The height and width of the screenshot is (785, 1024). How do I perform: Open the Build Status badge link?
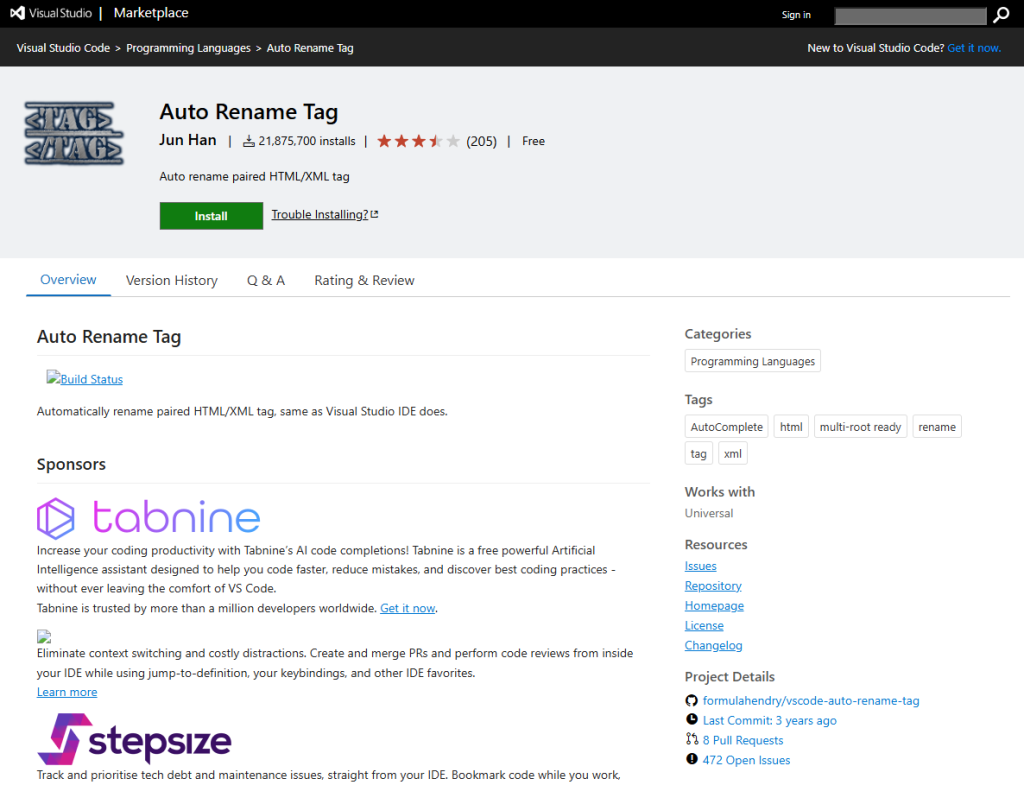tap(84, 379)
